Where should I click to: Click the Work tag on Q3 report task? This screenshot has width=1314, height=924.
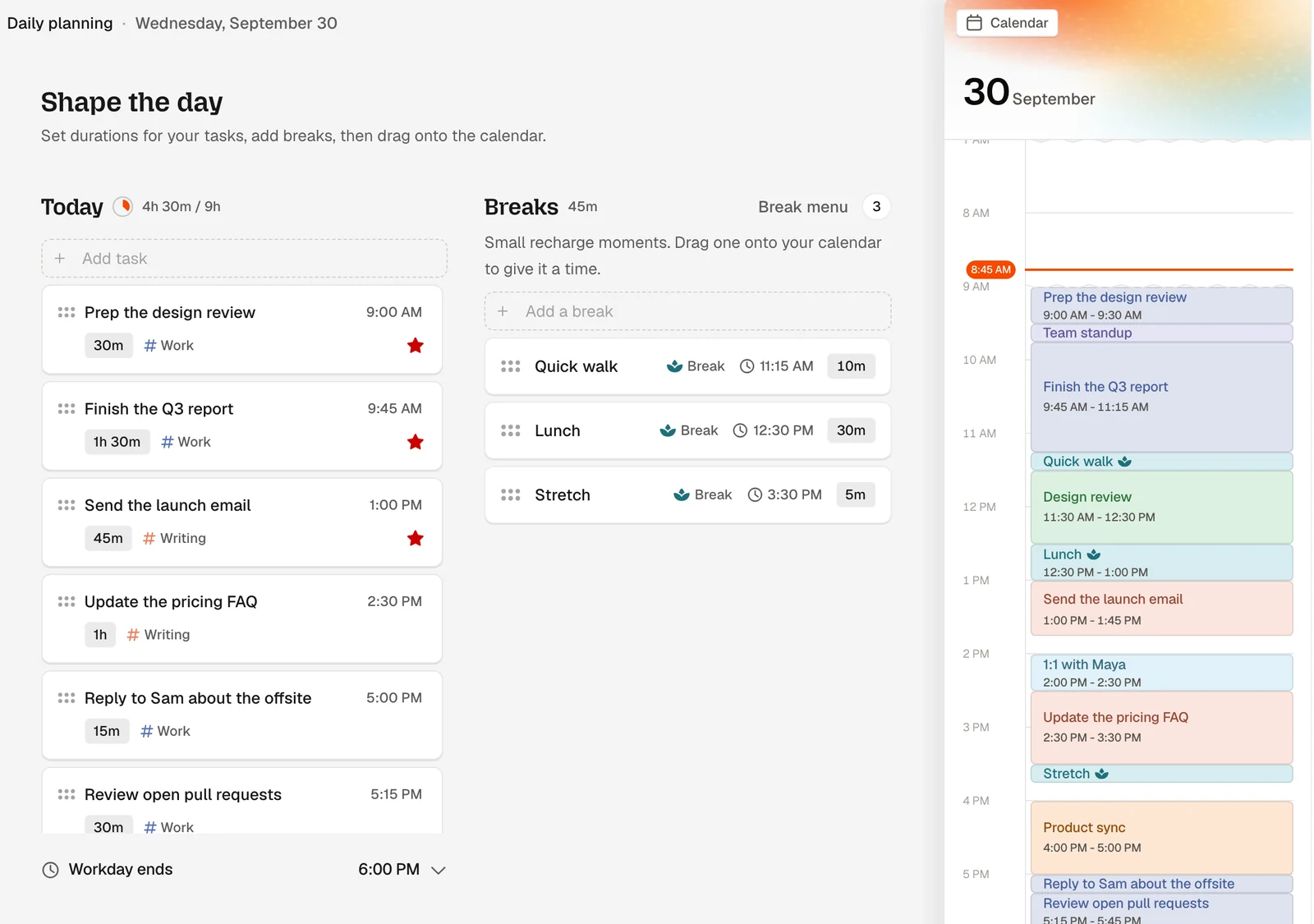click(186, 442)
